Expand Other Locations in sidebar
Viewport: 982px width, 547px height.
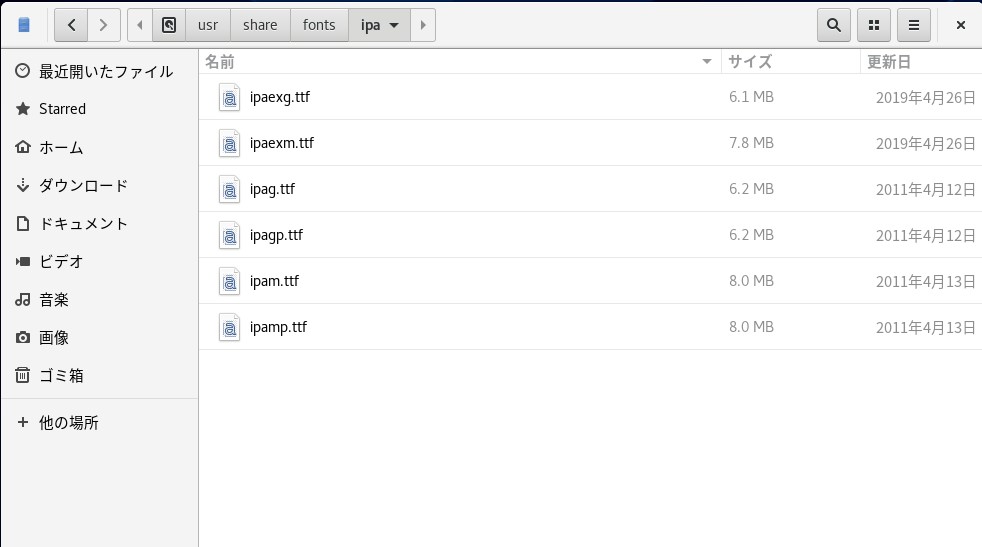click(x=68, y=422)
